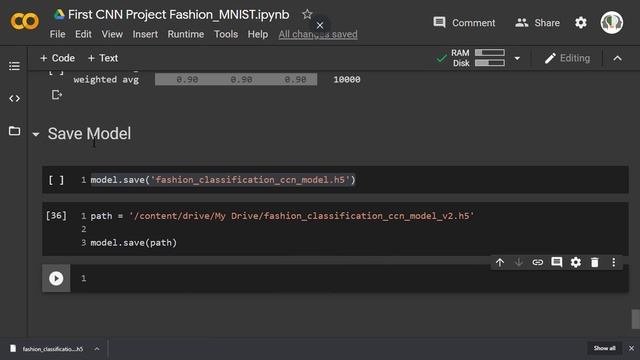
Task: Click the user account avatar
Action: 611,22
